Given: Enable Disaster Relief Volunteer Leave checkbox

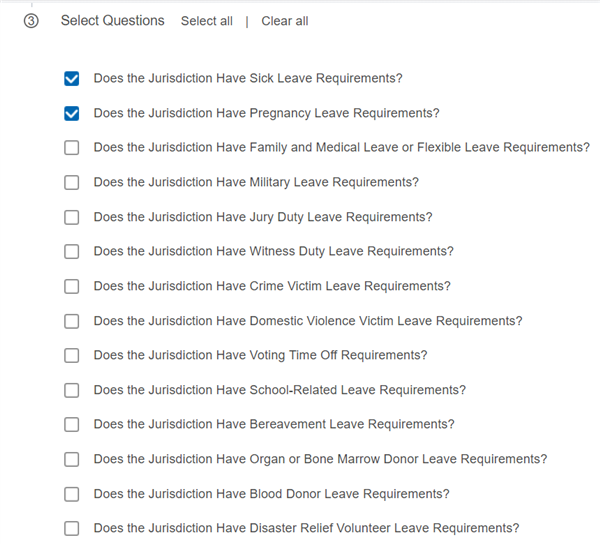Looking at the screenshot, I should point(72,529).
